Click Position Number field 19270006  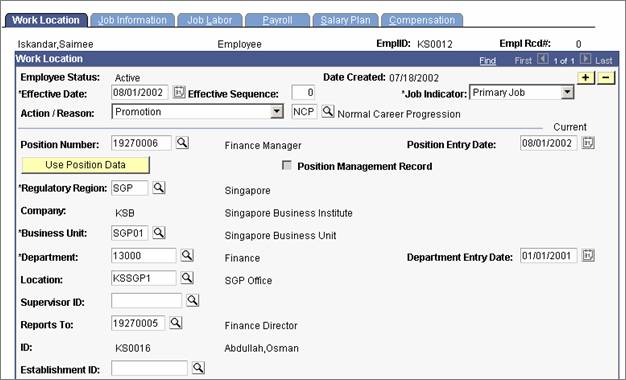(141, 143)
